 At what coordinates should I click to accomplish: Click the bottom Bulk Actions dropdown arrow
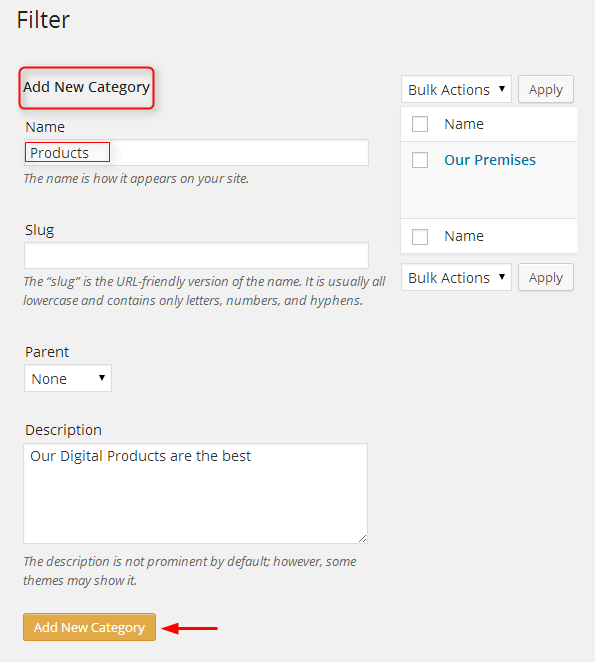pos(502,277)
